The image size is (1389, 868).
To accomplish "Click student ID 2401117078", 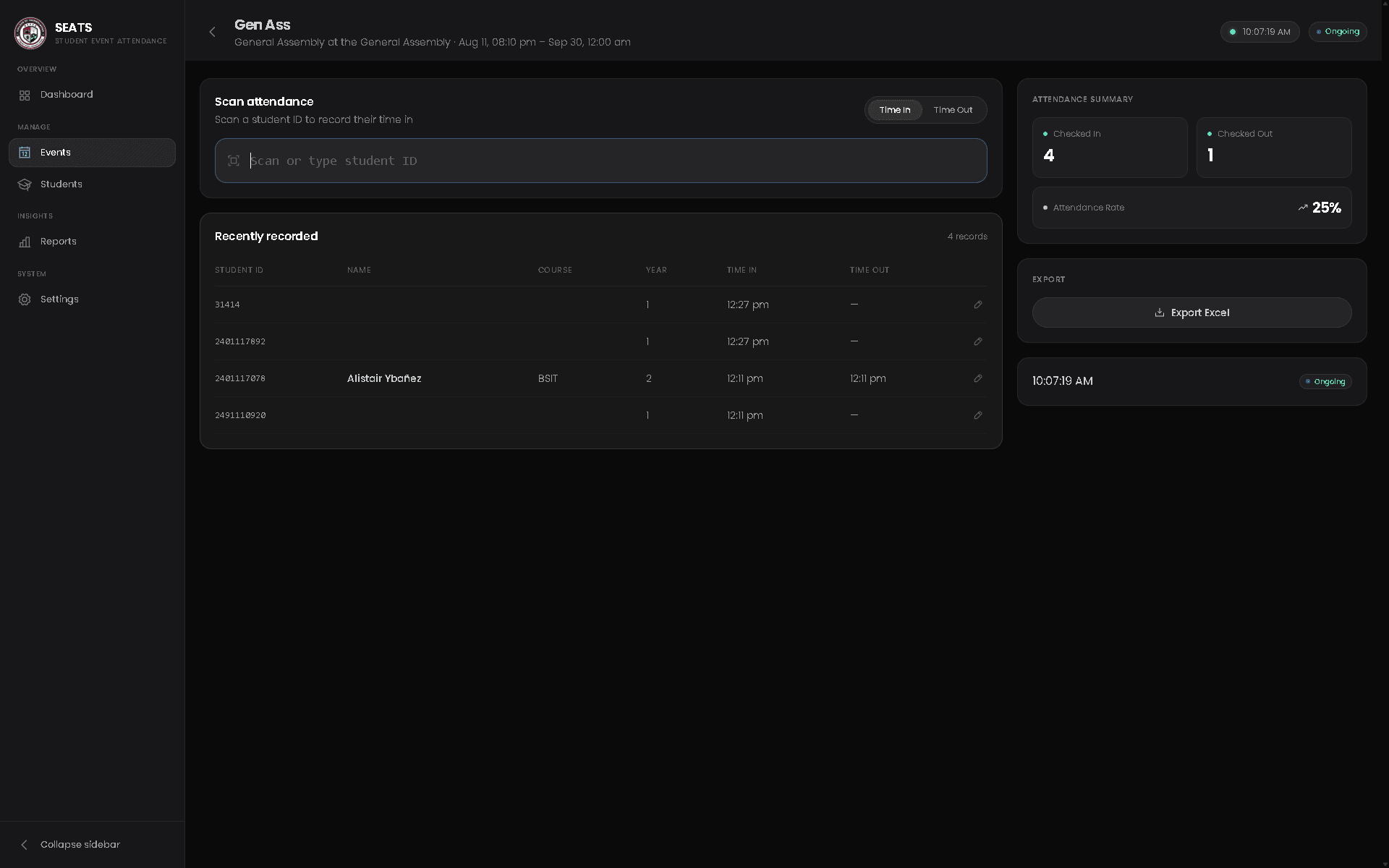I will (x=240, y=378).
